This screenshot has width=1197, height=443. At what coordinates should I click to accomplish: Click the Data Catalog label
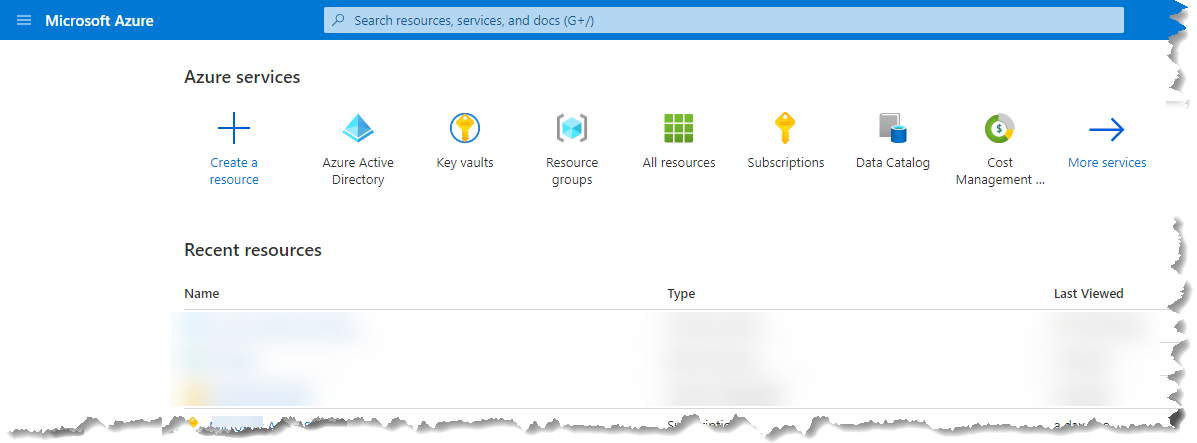click(892, 163)
